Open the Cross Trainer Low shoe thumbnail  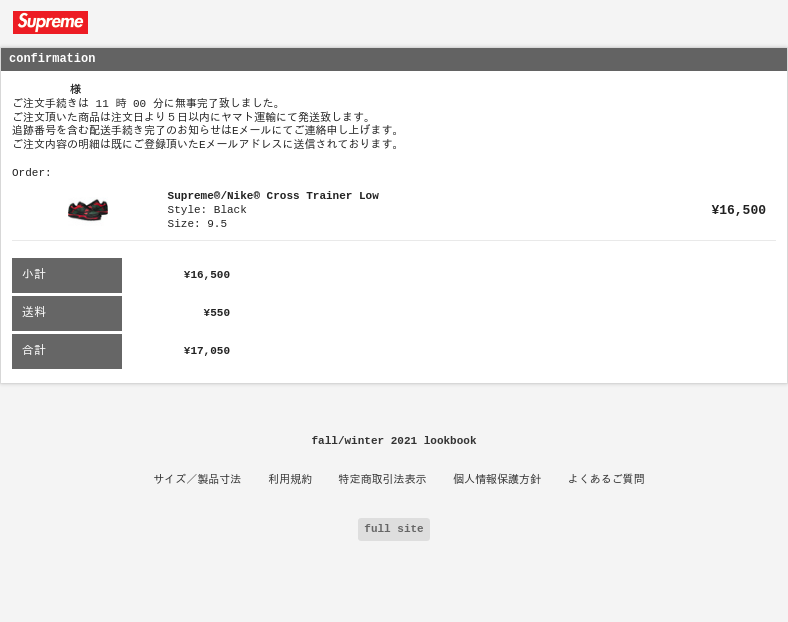click(x=88, y=210)
